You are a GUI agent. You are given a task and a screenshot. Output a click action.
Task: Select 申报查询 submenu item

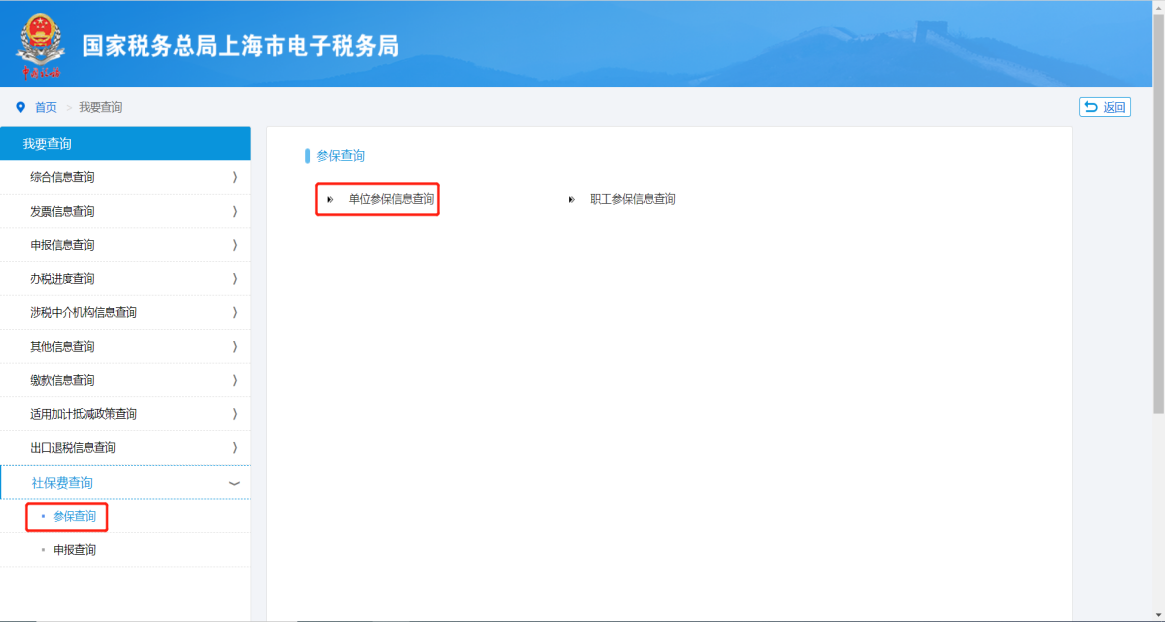[74, 550]
